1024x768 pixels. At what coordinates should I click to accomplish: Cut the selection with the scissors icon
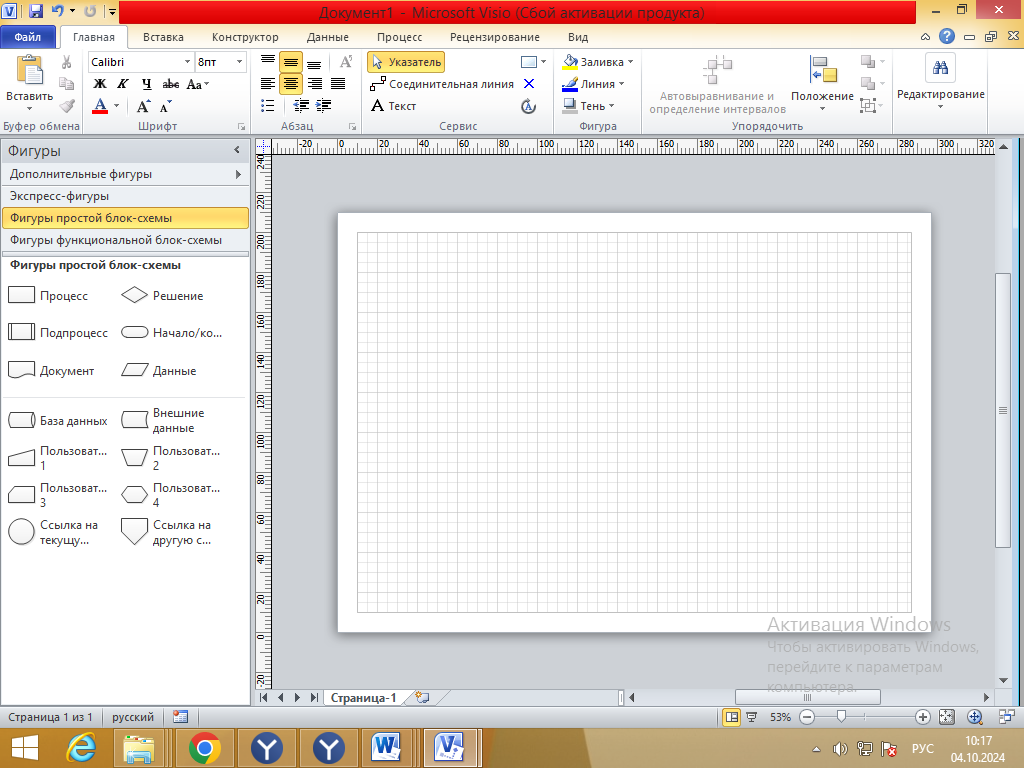click(x=66, y=62)
